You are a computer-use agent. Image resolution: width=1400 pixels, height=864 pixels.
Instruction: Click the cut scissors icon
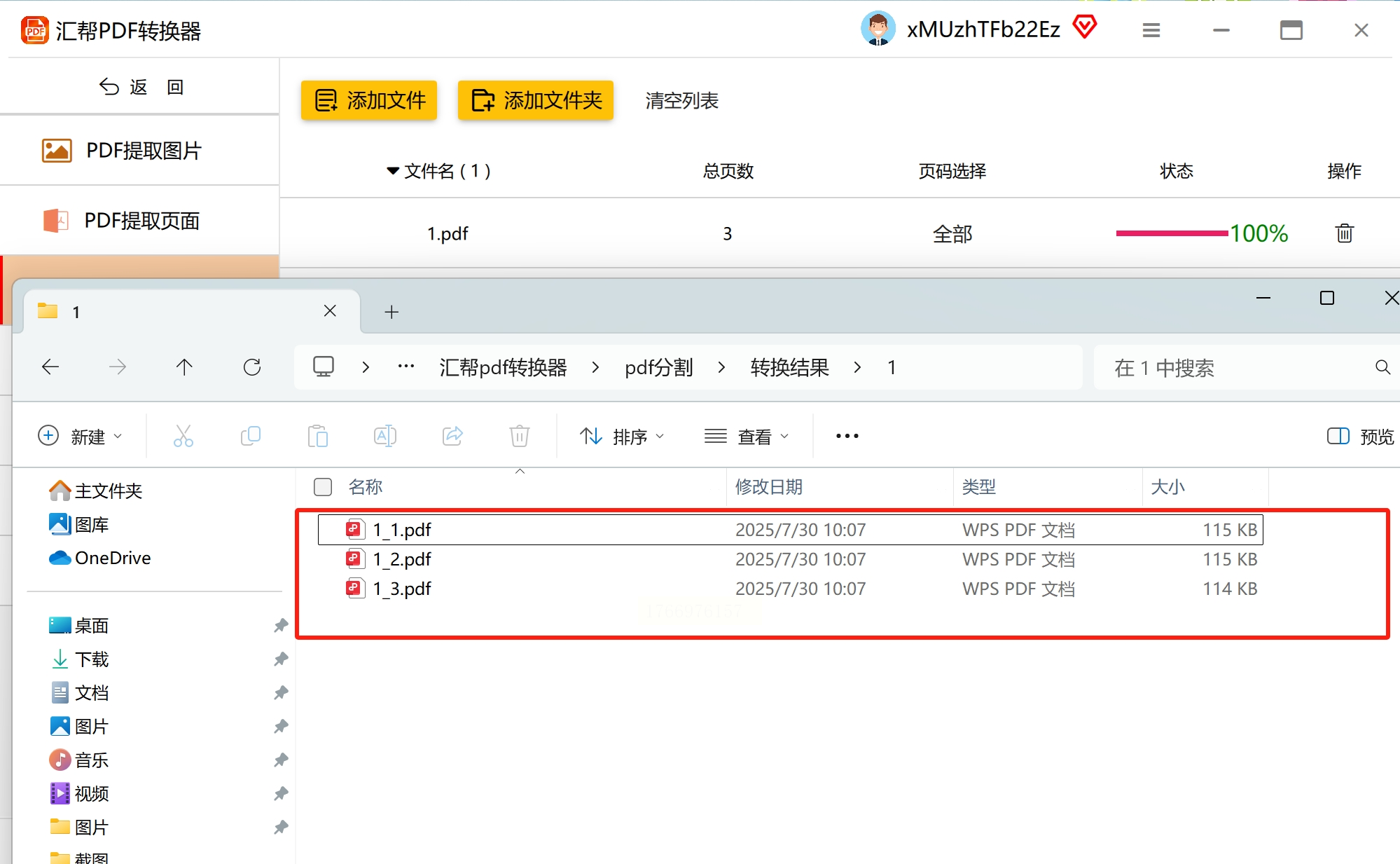(183, 436)
